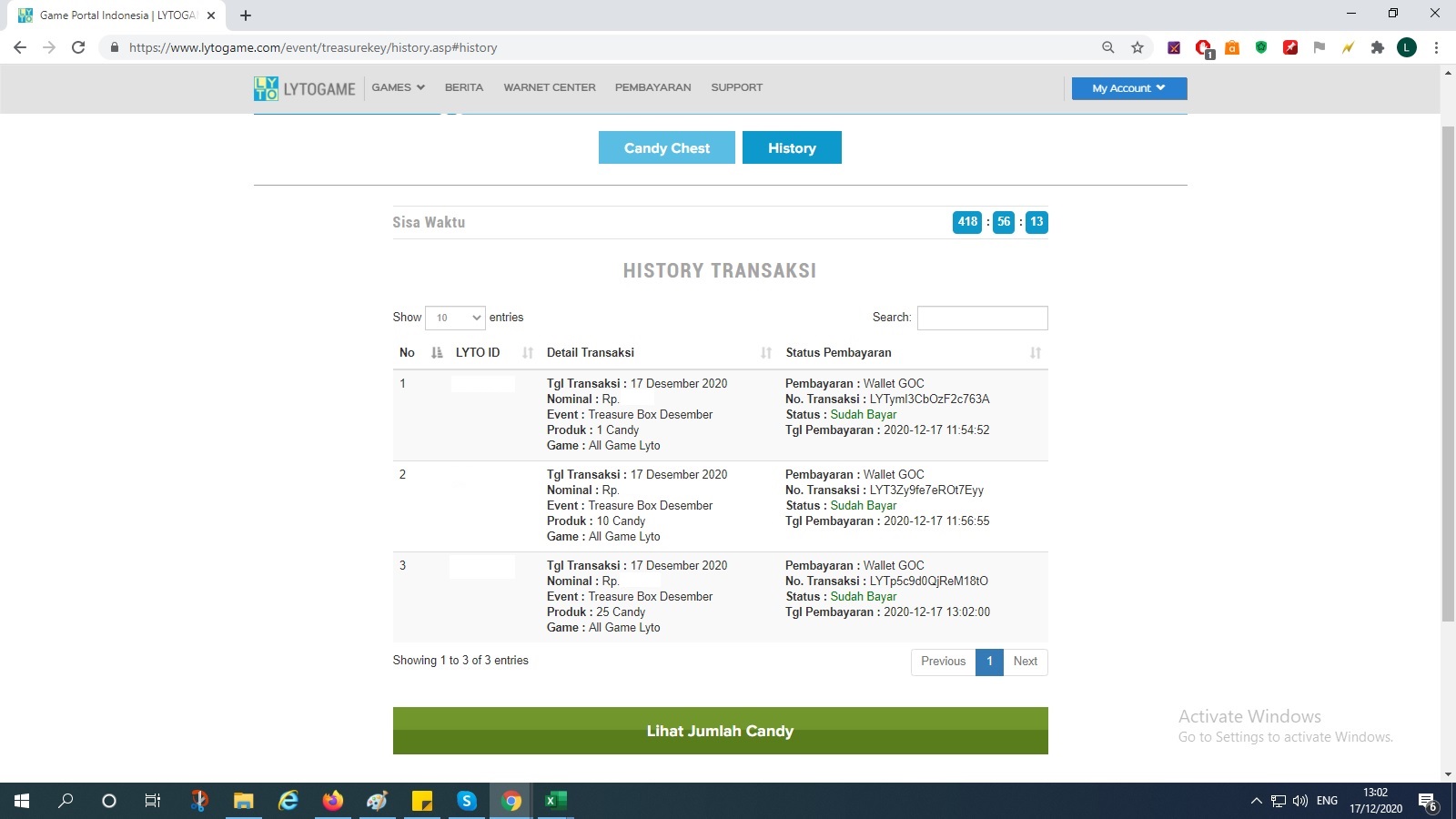Click the '10 Candy' product text
The image size is (1456, 819).
click(621, 521)
